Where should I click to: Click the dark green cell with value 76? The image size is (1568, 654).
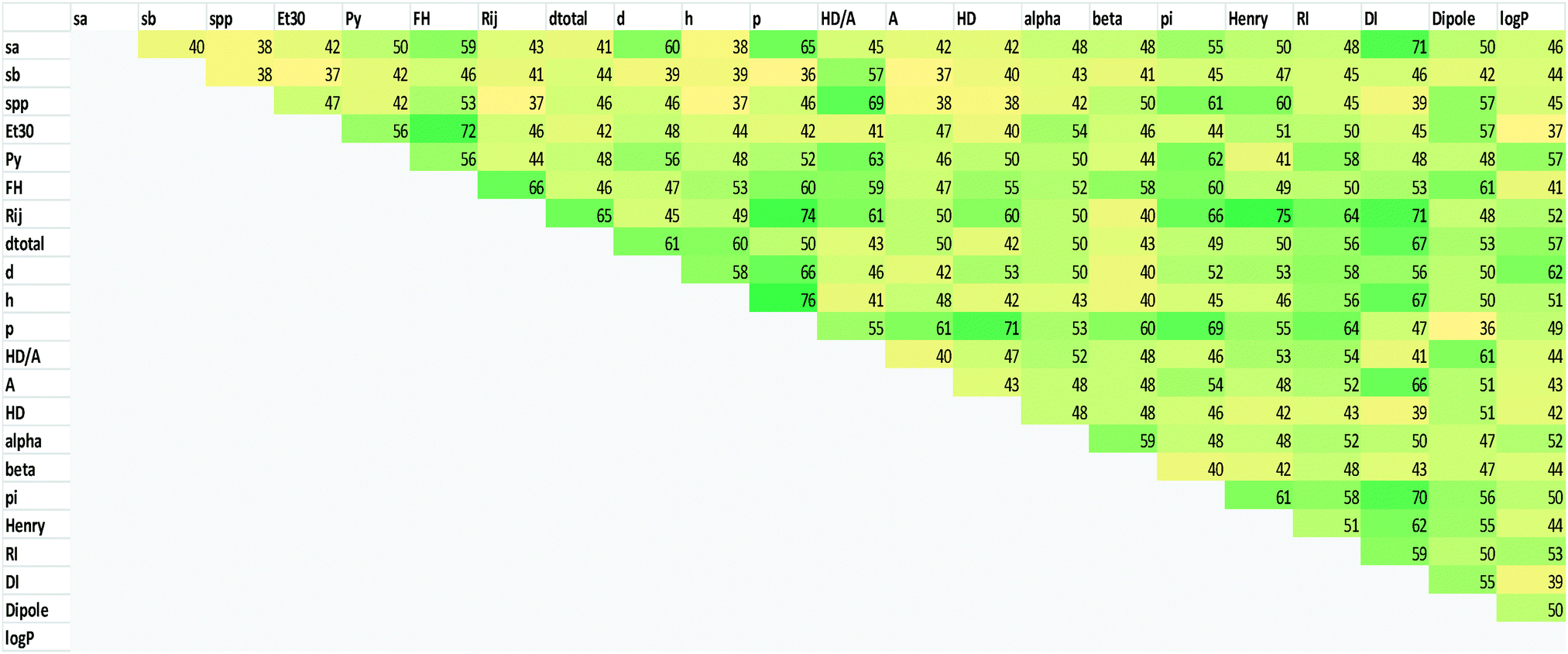pyautogui.click(x=784, y=300)
